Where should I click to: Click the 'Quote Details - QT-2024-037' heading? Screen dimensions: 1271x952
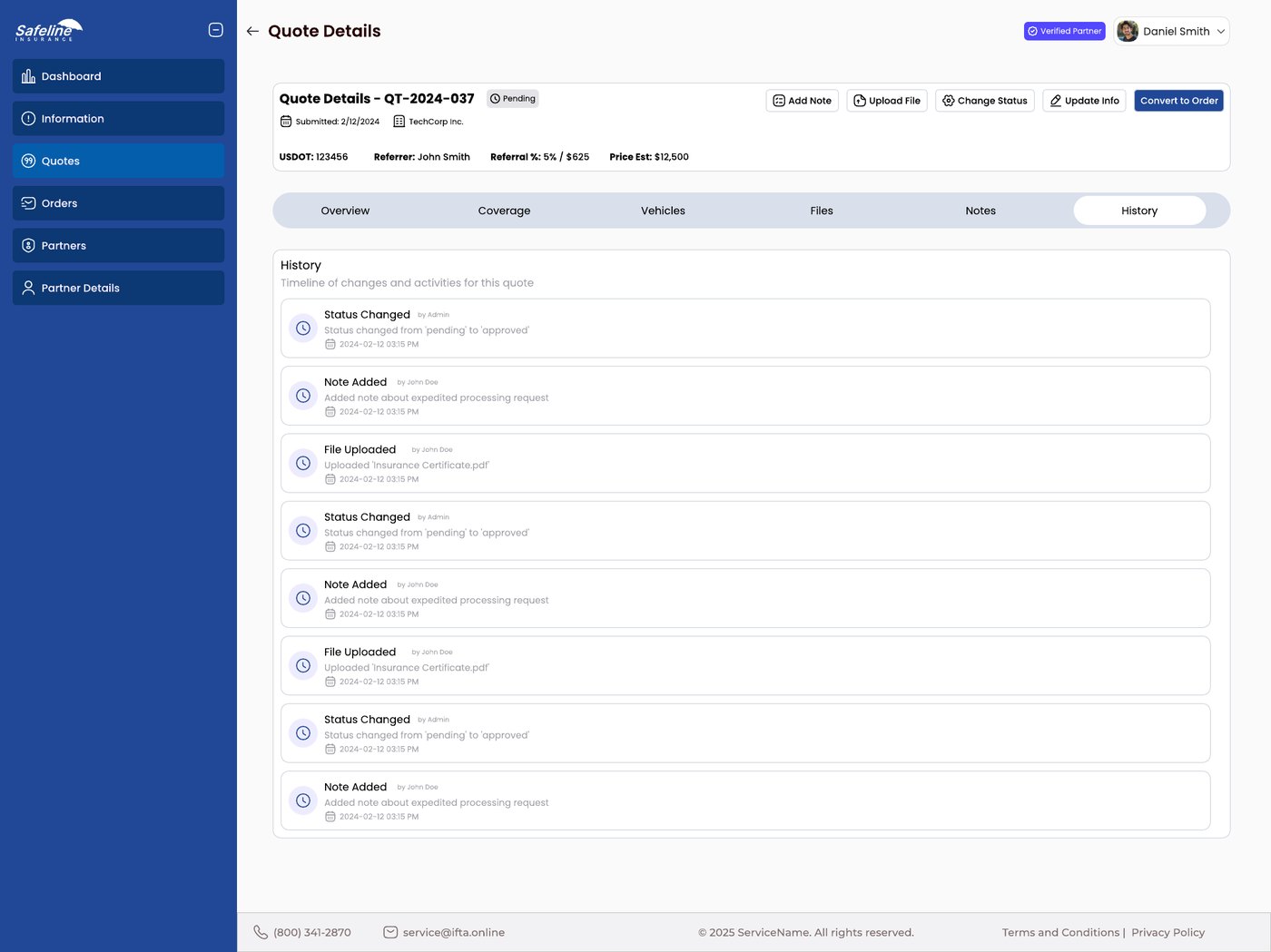(377, 98)
